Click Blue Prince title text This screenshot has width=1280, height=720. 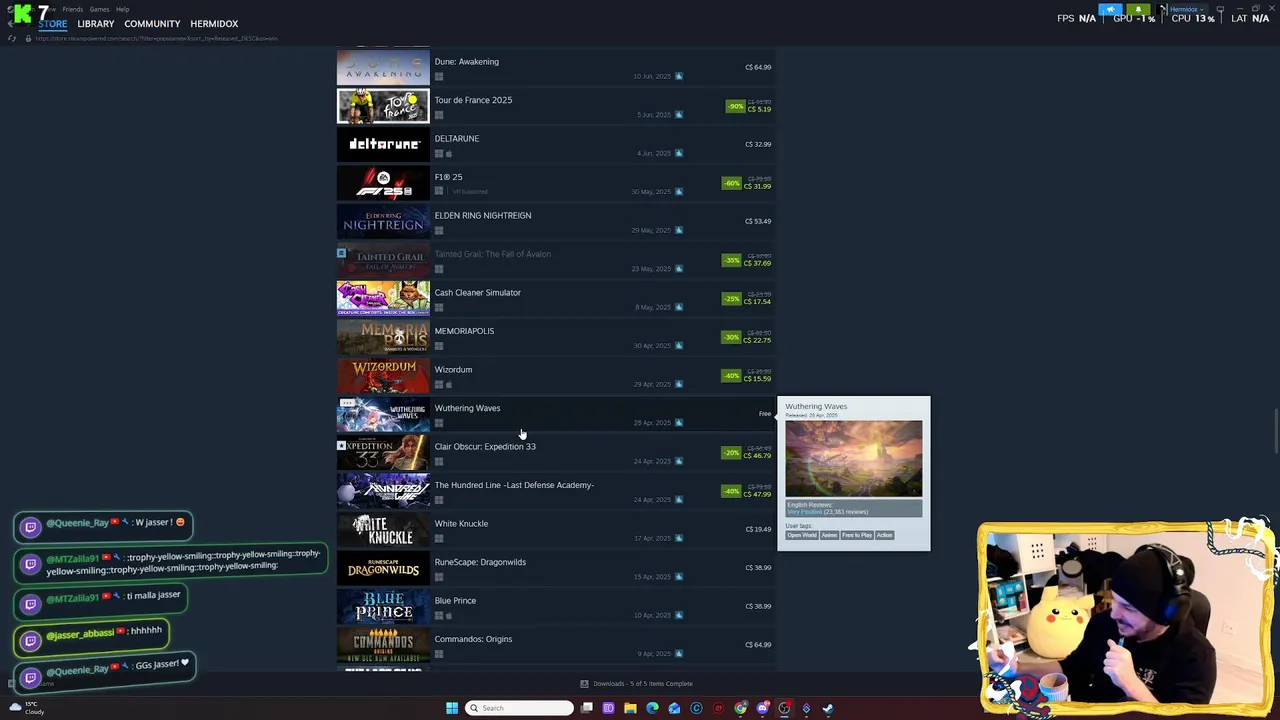coord(455,601)
